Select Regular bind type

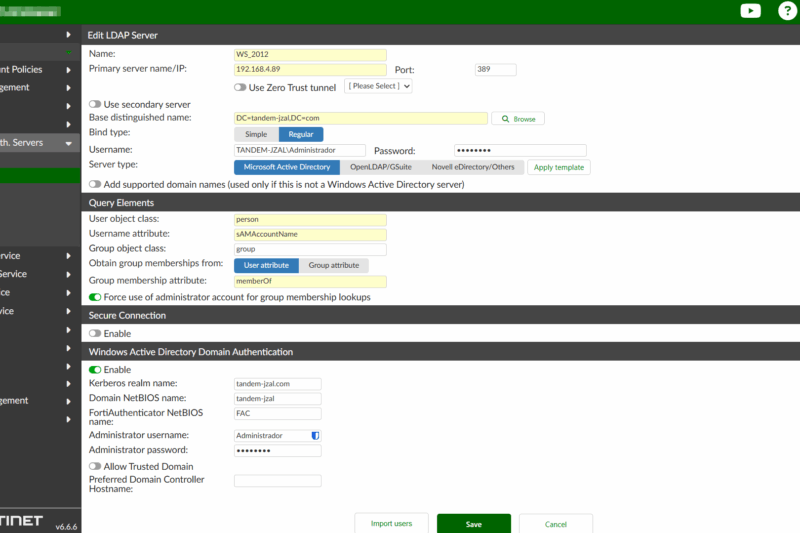pyautogui.click(x=301, y=134)
